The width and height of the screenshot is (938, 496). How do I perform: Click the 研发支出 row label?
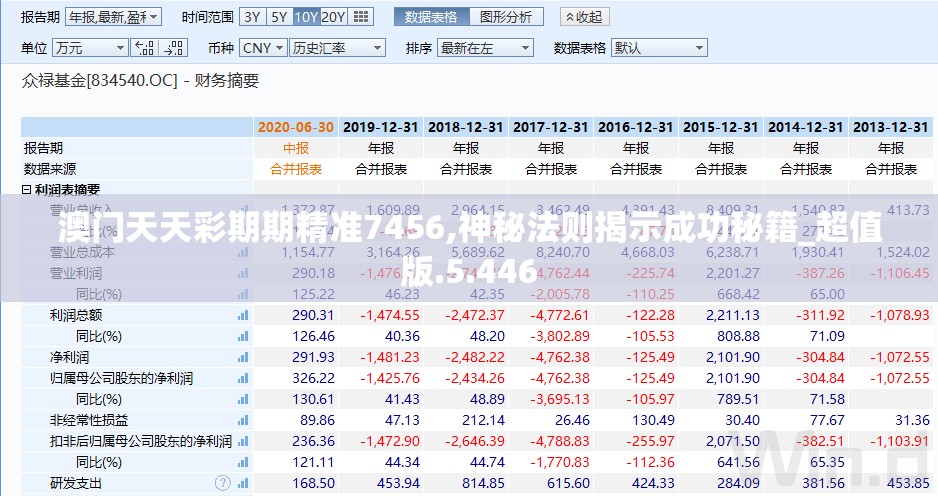(x=76, y=483)
